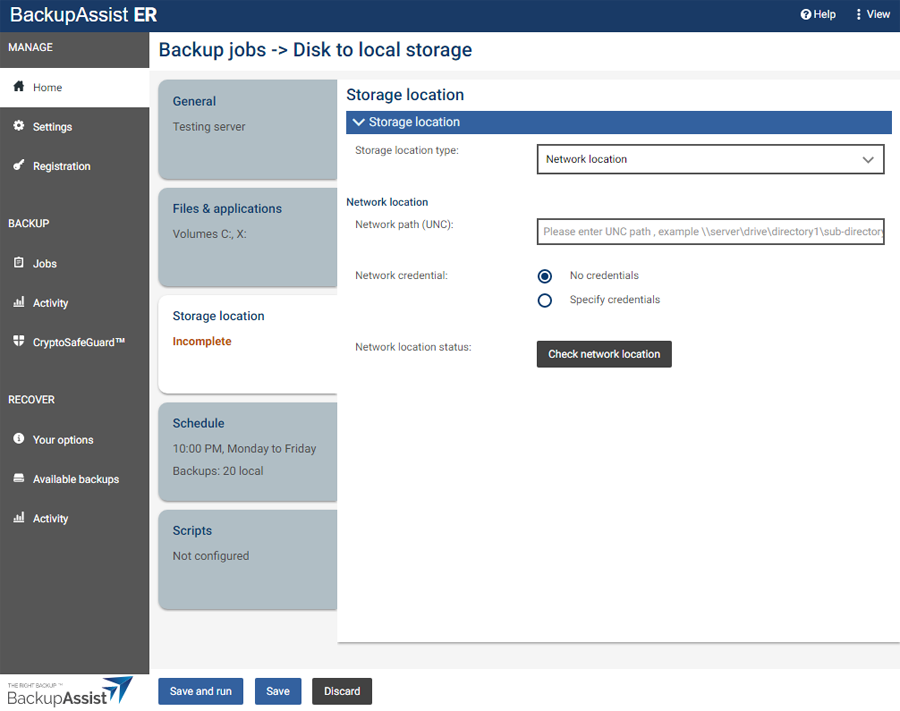Click the 'Network credential:' label
Screen dimensions: 900x711
click(401, 275)
